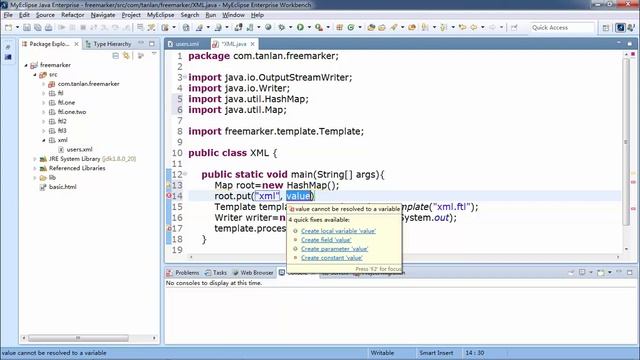Click error marker on line 17 gutter
The height and width of the screenshot is (360, 640).
pyautogui.click(x=169, y=228)
